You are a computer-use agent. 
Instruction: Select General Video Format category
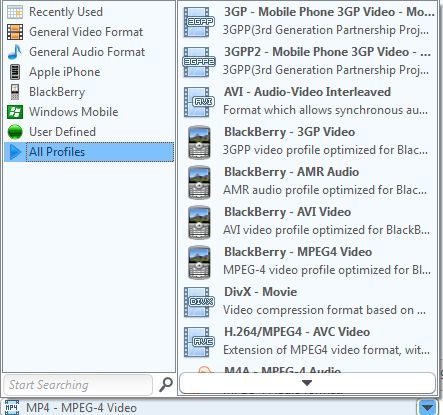(89, 32)
